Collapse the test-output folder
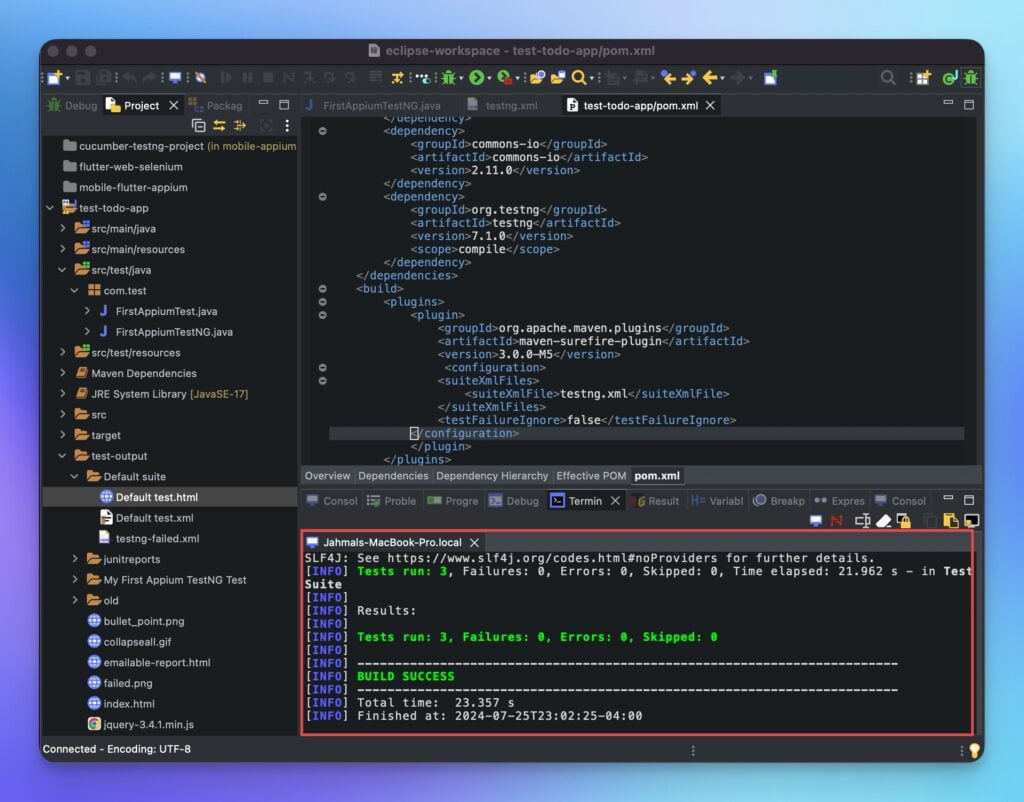 coord(63,456)
